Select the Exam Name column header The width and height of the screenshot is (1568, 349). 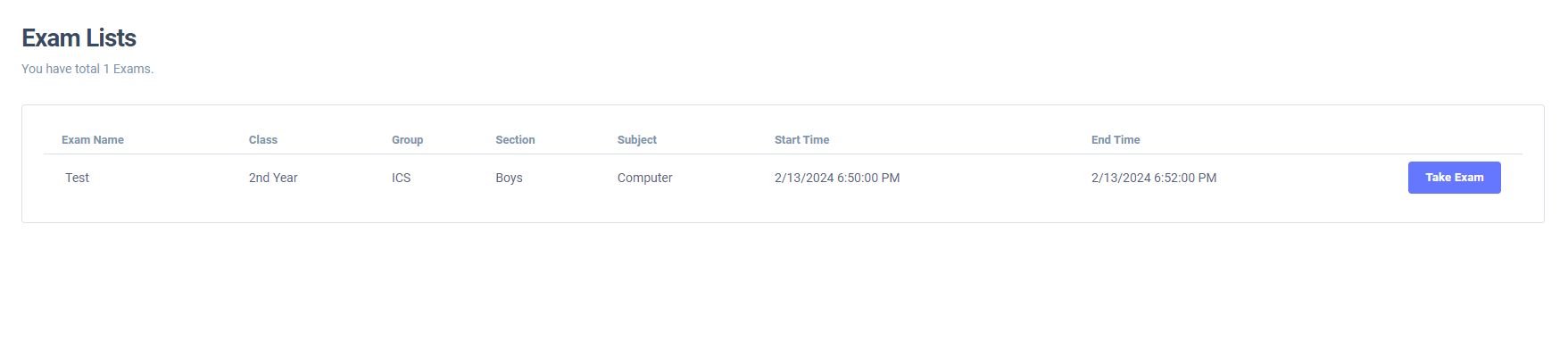pos(93,140)
